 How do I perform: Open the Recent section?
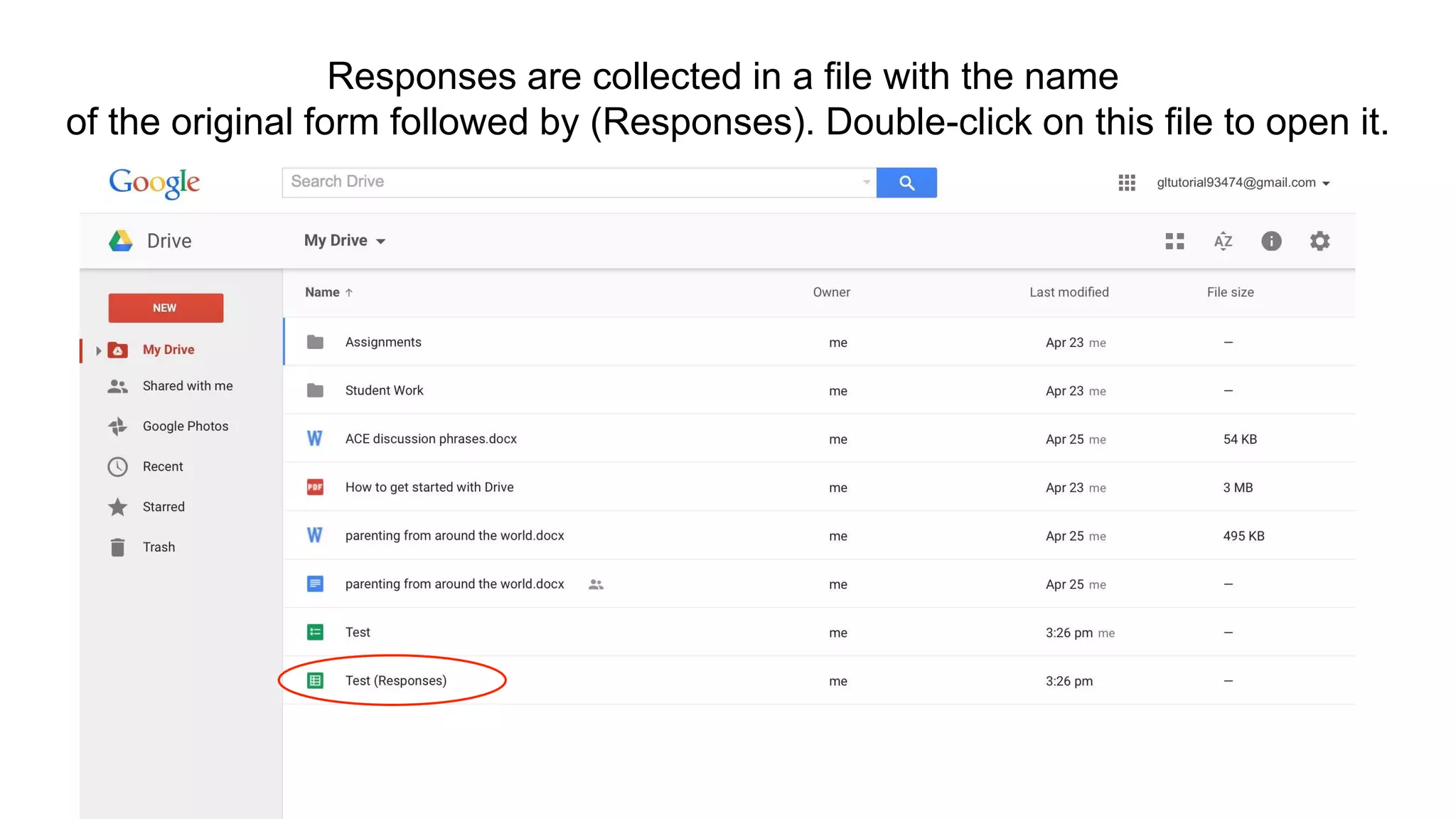pos(163,467)
